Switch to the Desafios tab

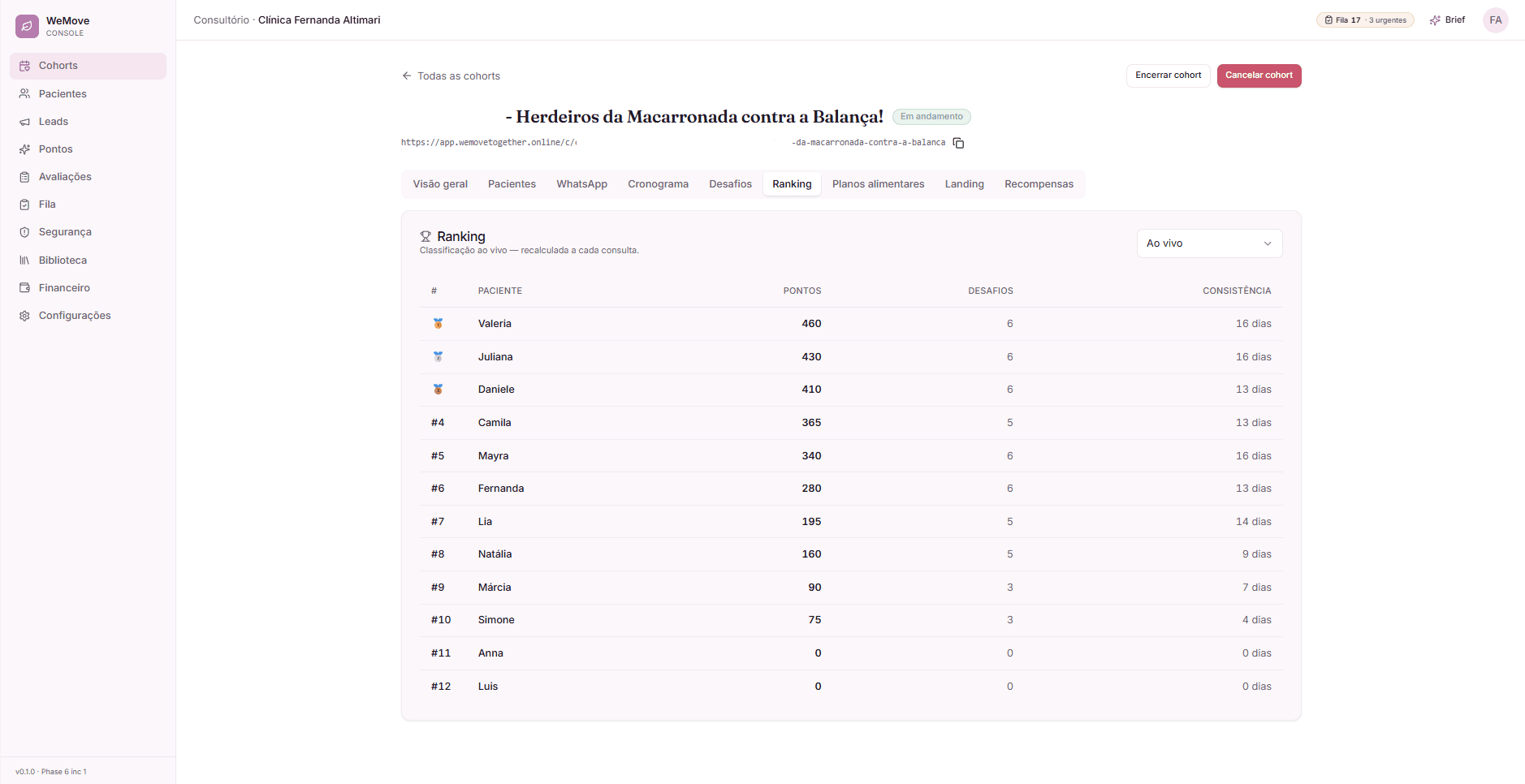pos(730,184)
